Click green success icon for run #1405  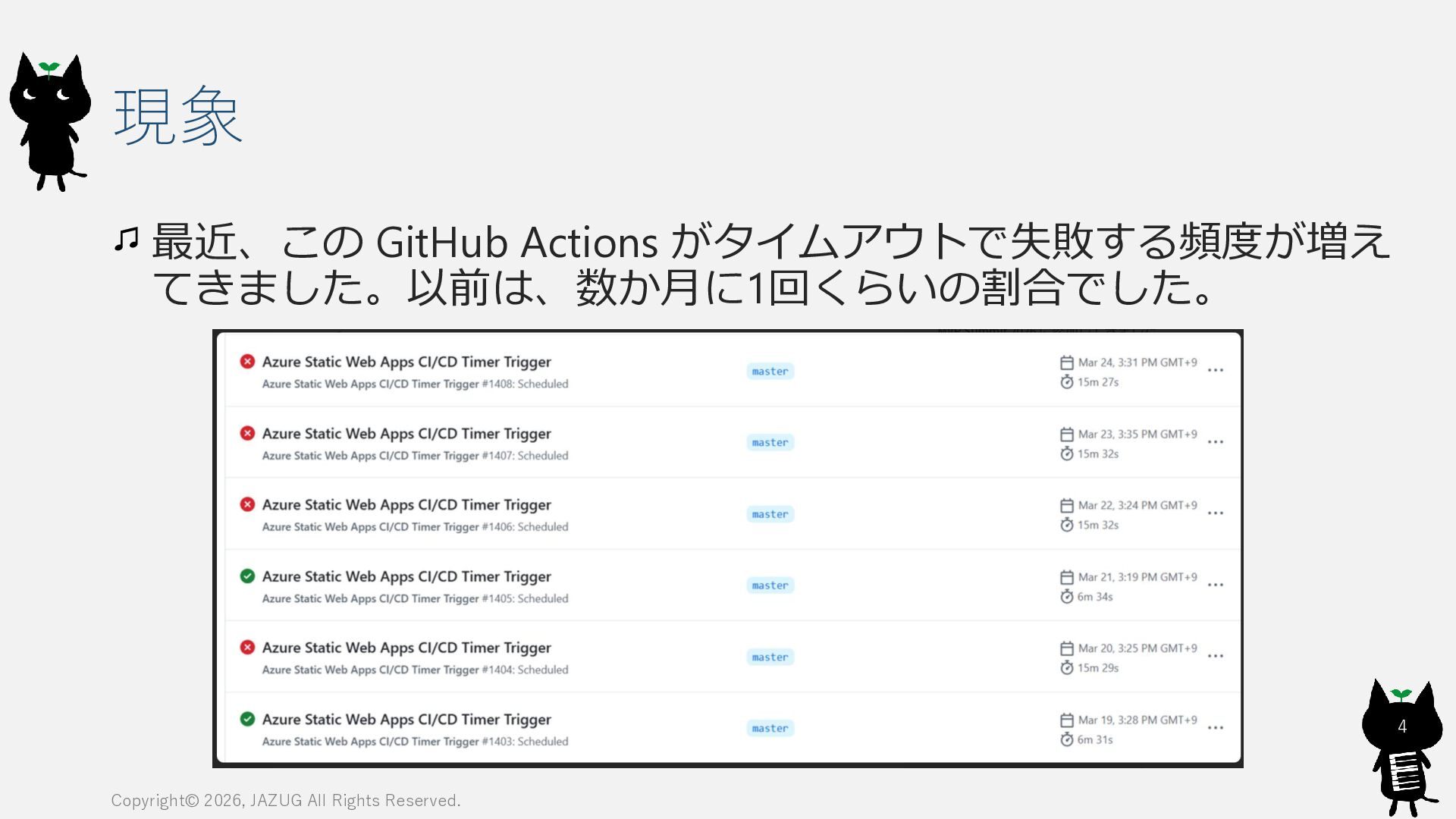click(x=247, y=576)
